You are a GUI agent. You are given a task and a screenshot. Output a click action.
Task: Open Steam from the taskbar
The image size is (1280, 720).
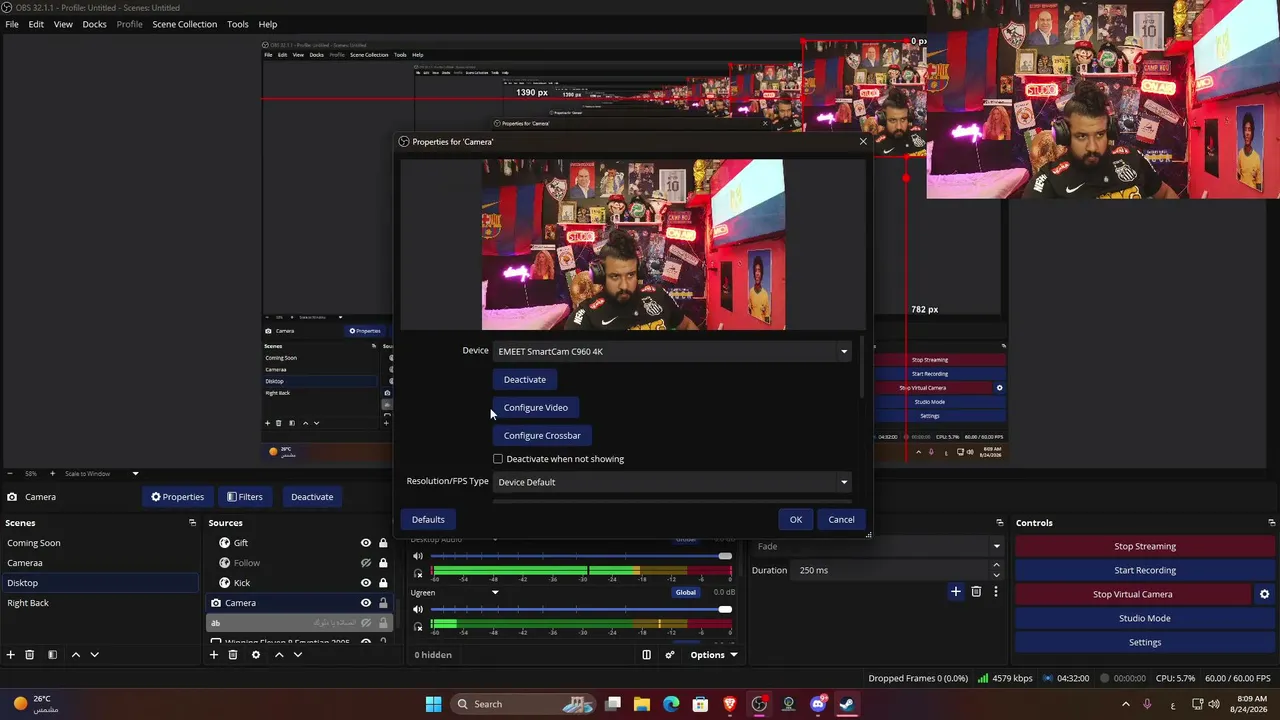pos(847,704)
